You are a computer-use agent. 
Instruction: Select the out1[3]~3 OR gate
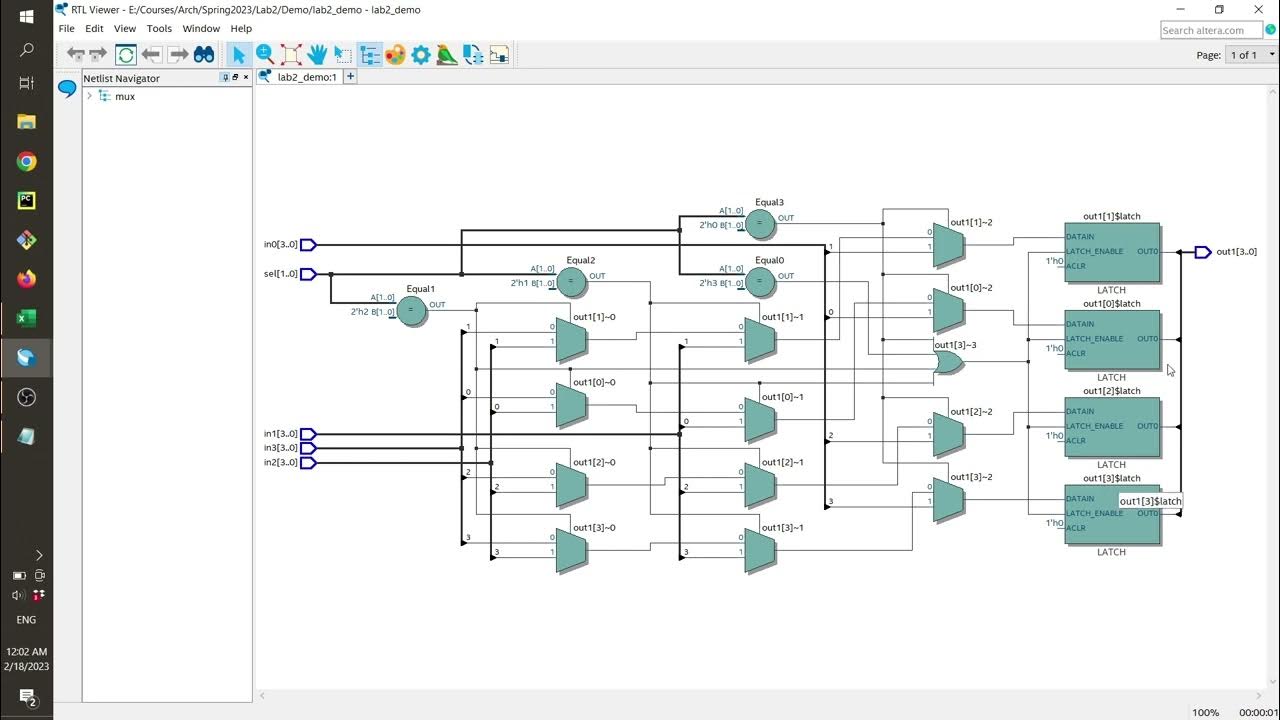(x=948, y=362)
